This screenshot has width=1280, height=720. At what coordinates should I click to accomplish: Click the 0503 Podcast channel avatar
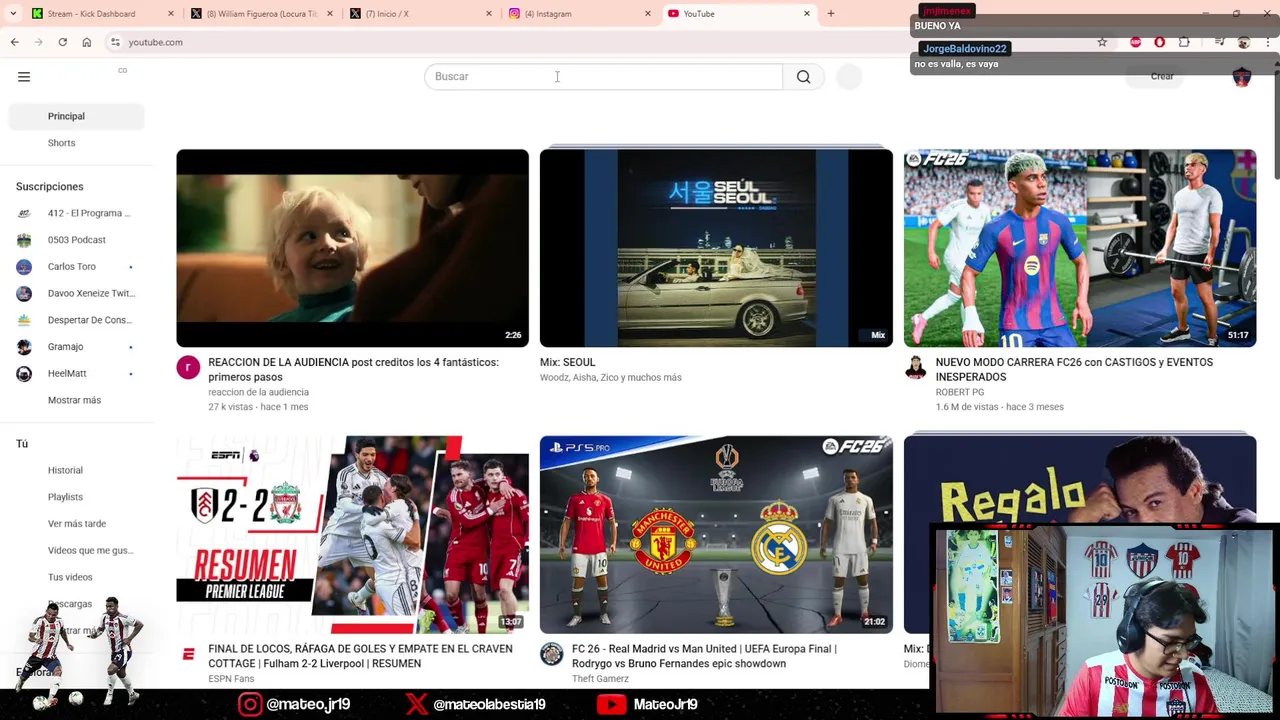pyautogui.click(x=24, y=240)
